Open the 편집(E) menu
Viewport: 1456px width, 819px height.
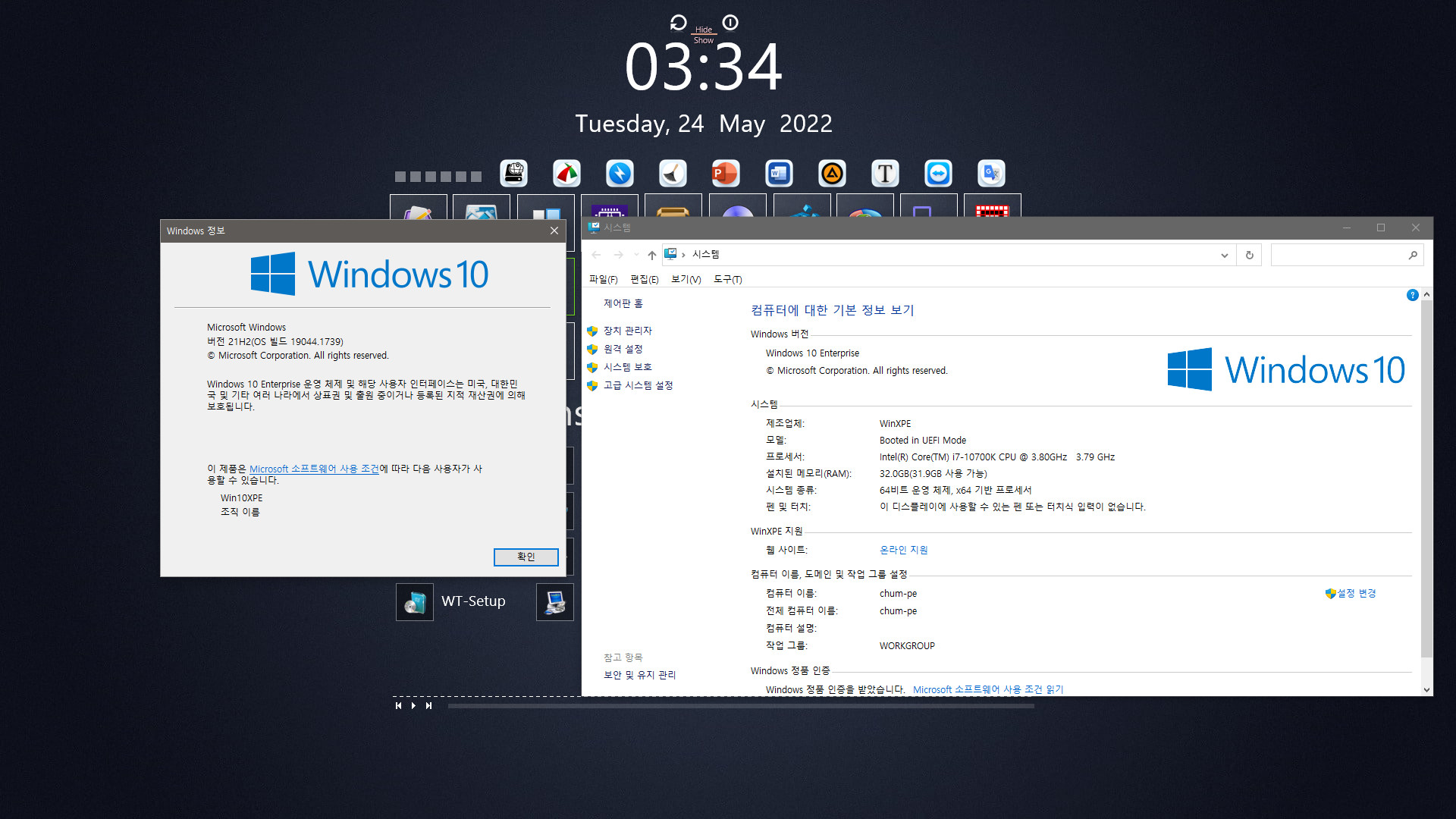(645, 280)
